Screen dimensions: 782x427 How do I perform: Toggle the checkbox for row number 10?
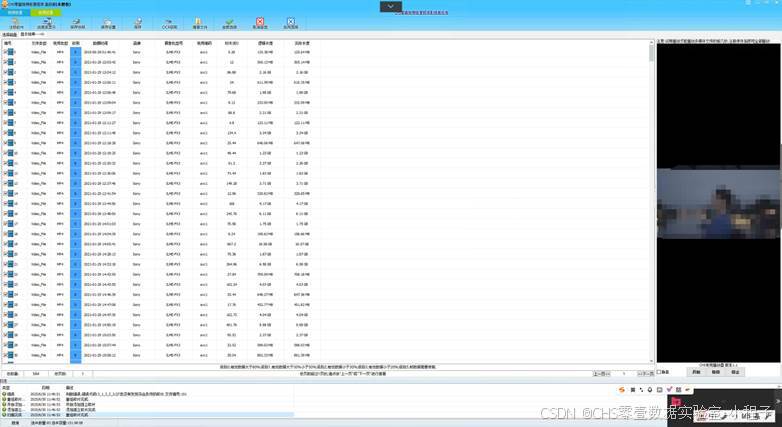5,153
